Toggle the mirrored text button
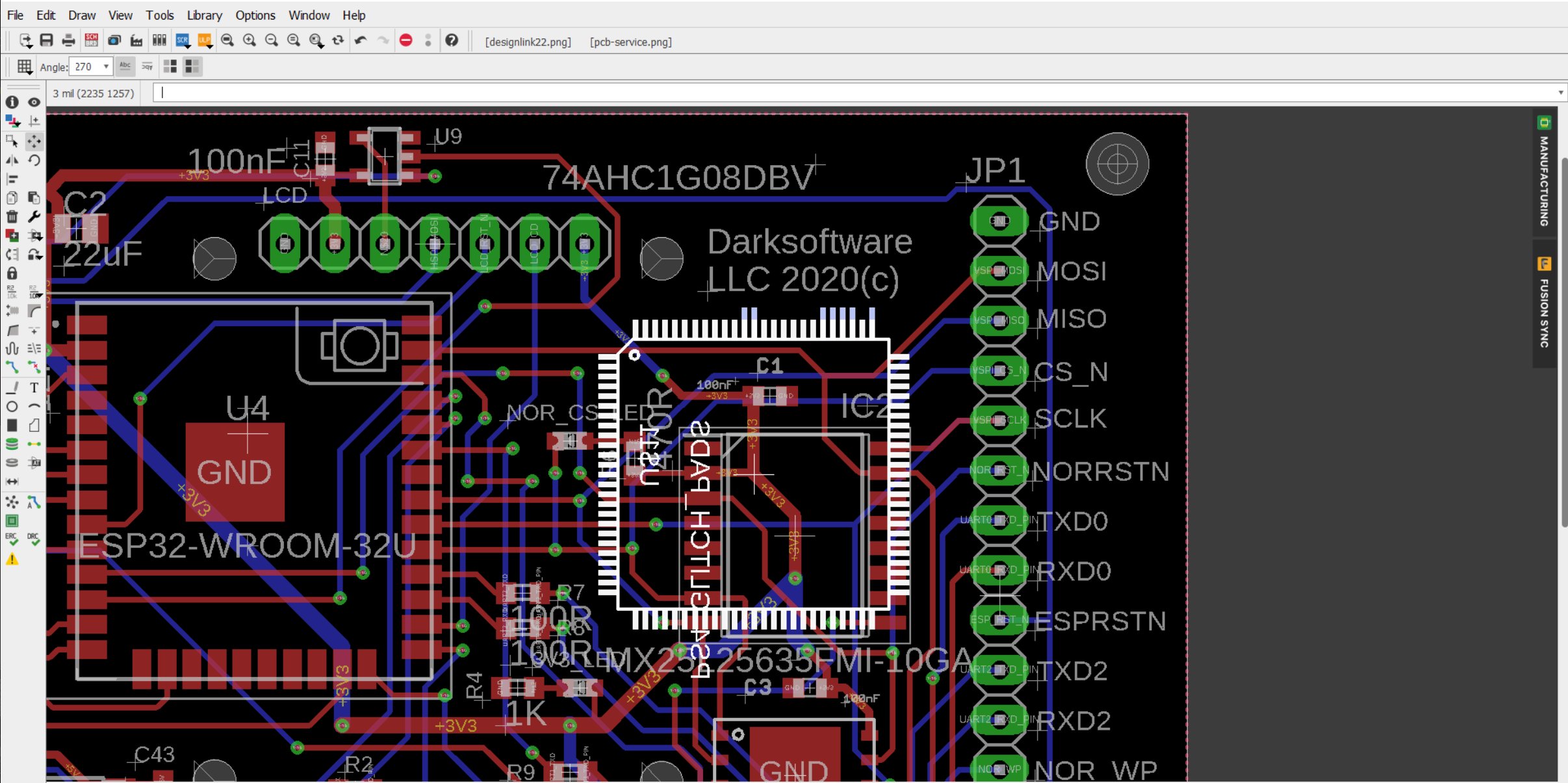 click(x=148, y=66)
